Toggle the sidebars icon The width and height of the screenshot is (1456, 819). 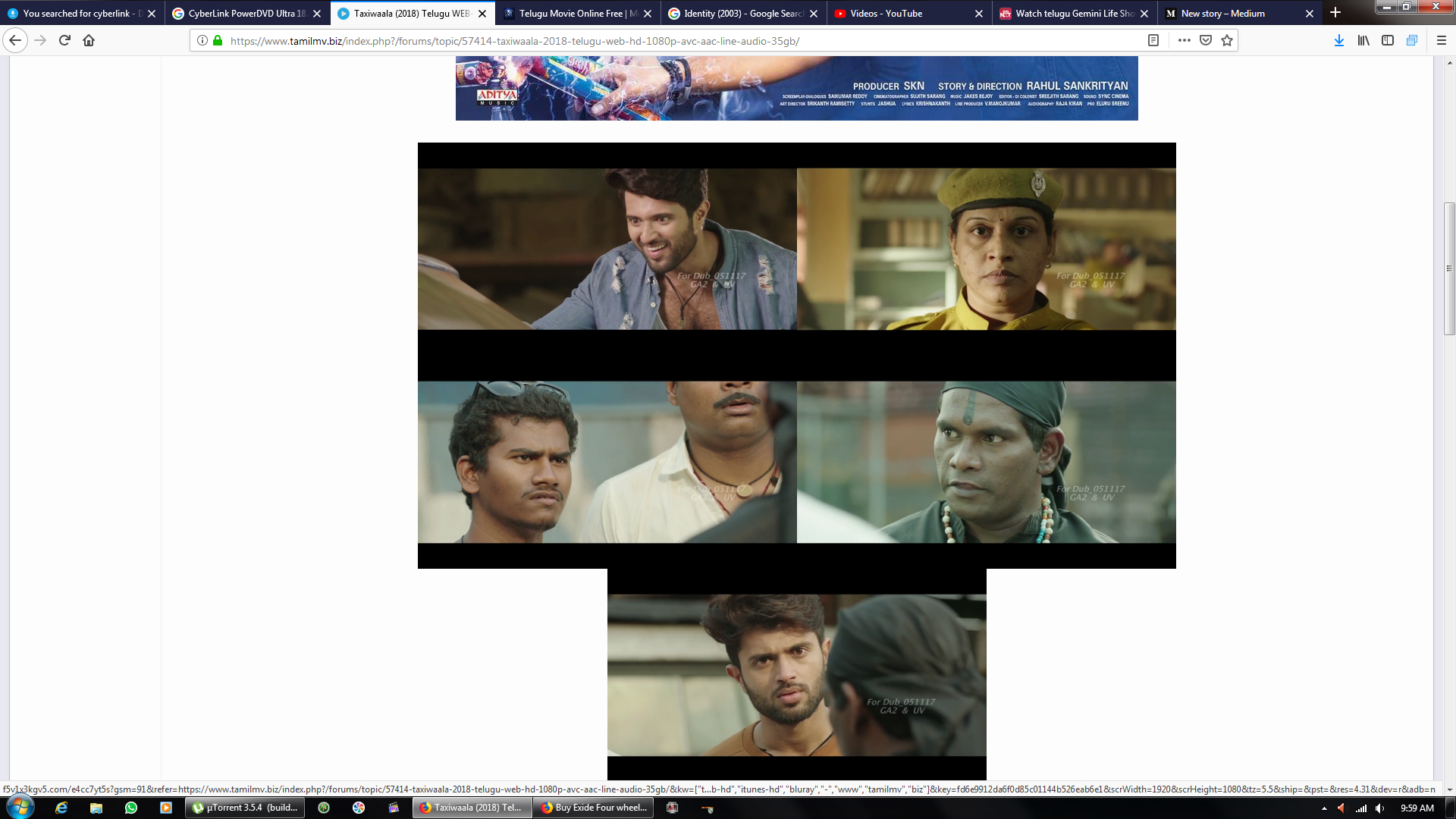pos(1388,40)
